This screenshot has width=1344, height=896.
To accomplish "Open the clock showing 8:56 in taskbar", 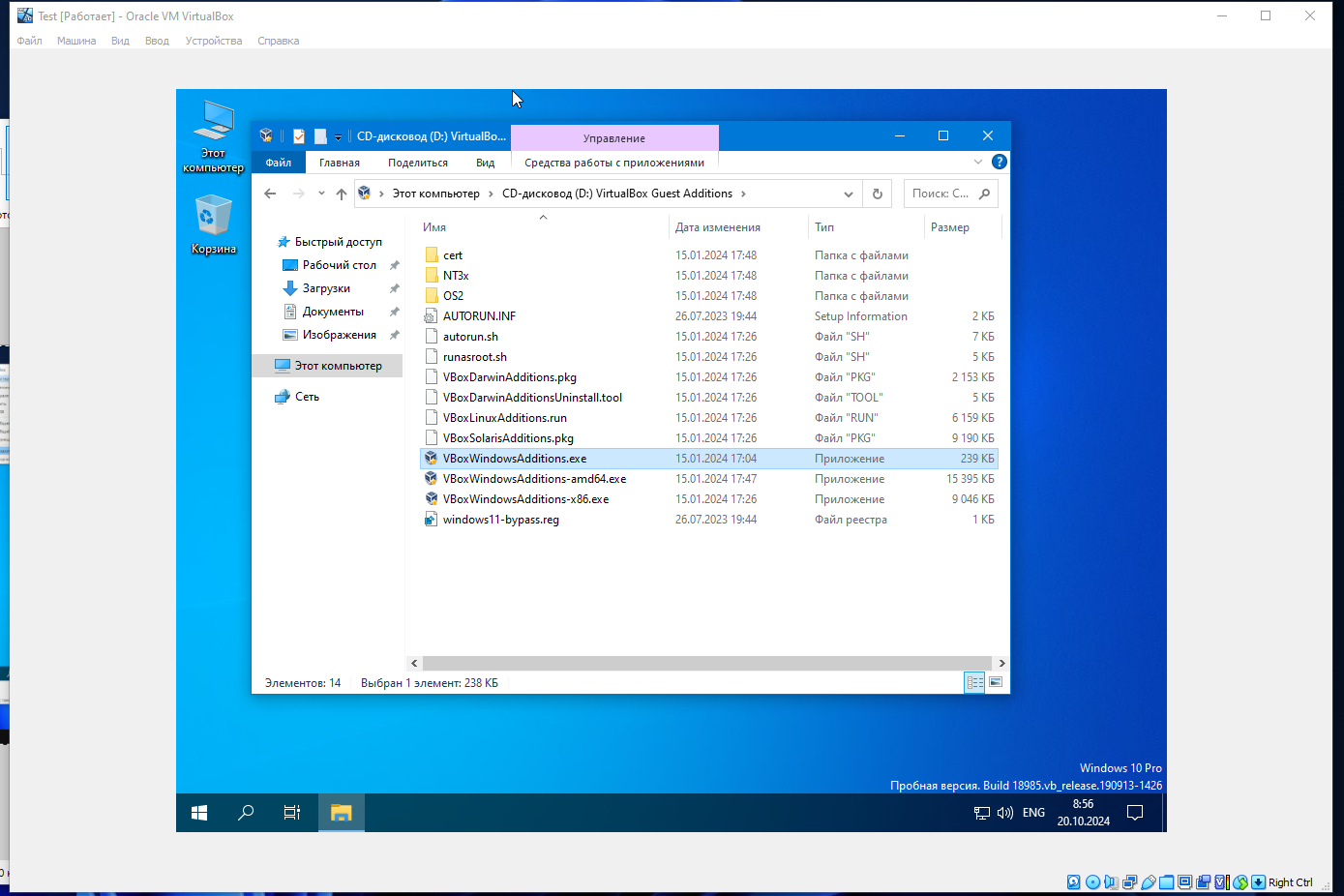I will coord(1084,813).
